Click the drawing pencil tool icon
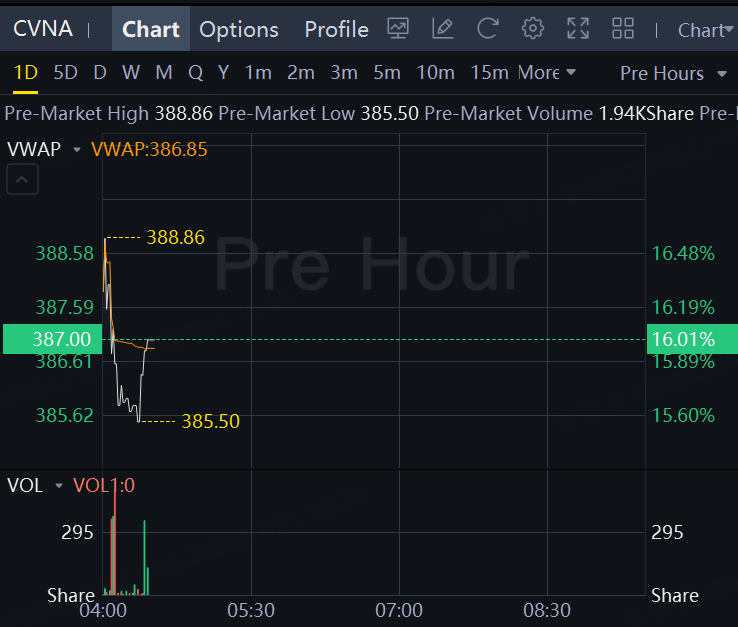The width and height of the screenshot is (738, 627). [443, 29]
